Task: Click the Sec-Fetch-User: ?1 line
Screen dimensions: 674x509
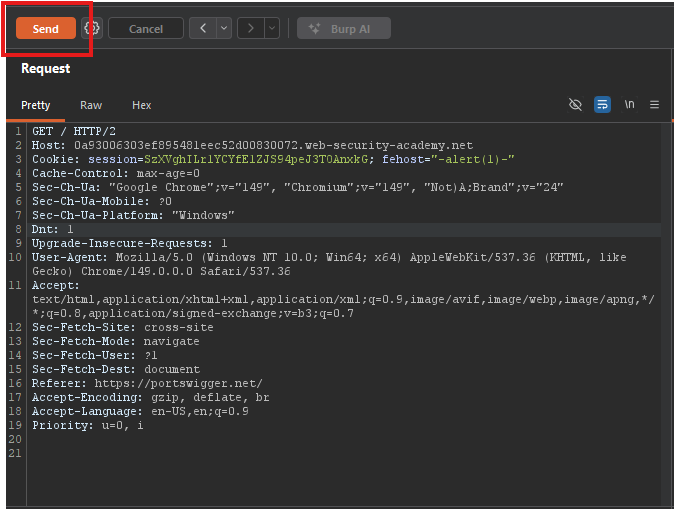Action: pyautogui.click(x=95, y=355)
